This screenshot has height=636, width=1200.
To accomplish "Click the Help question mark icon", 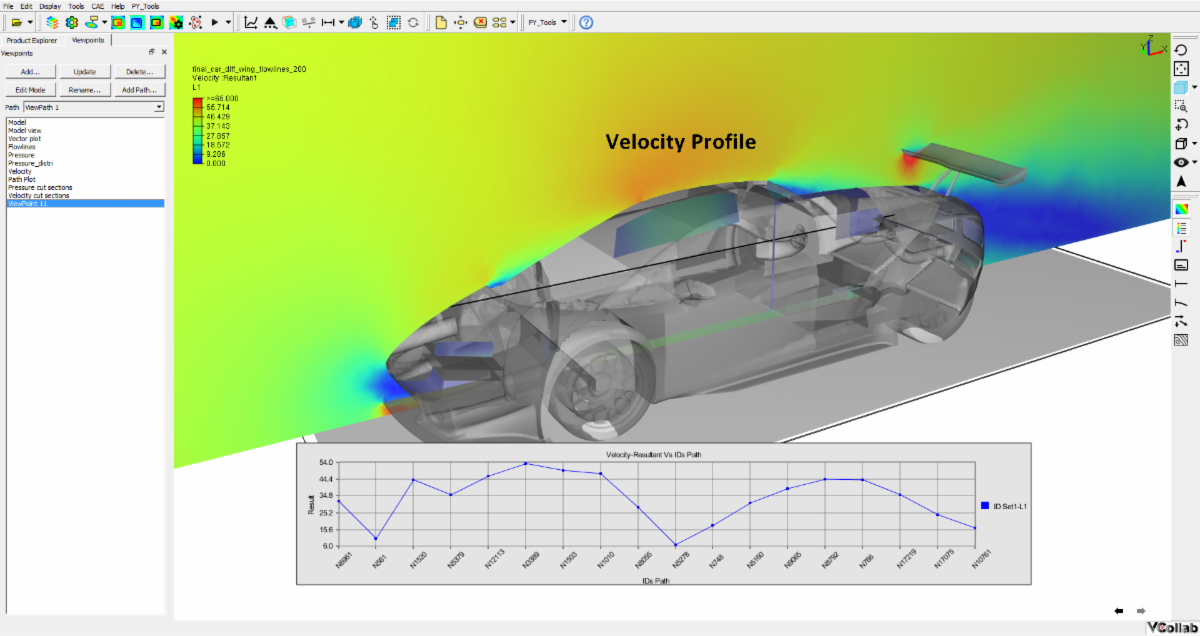I will point(586,22).
